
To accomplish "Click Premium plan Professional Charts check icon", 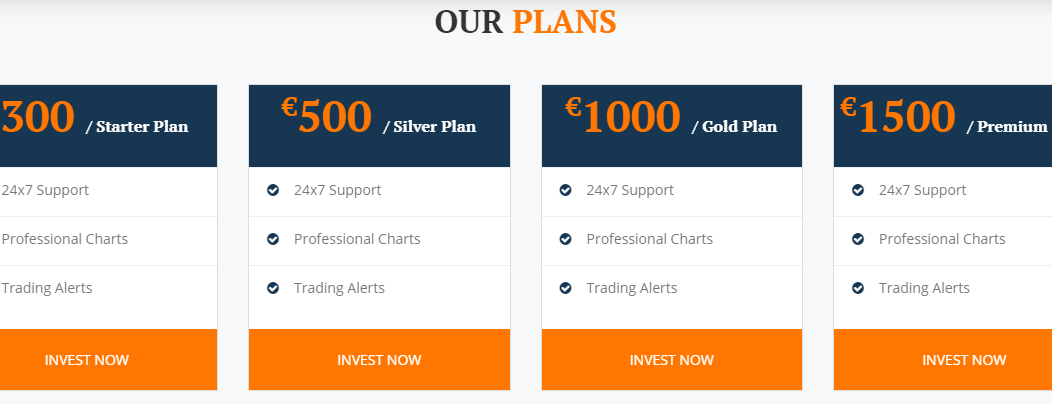I will pyautogui.click(x=858, y=239).
